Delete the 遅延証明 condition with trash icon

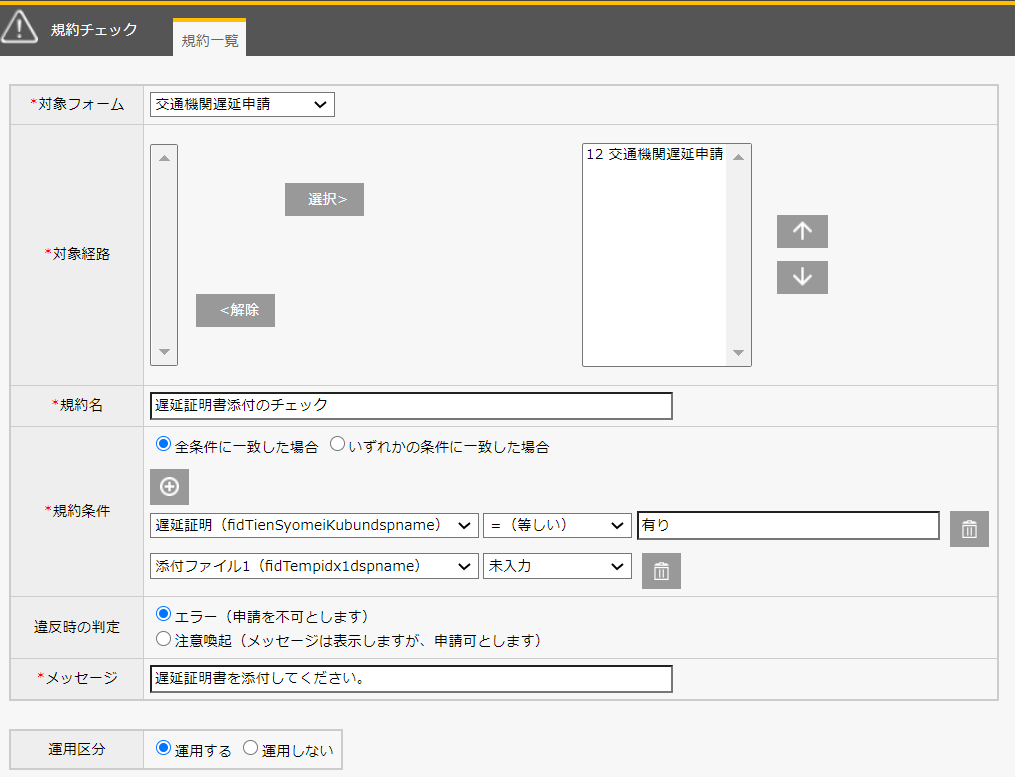pyautogui.click(x=969, y=529)
